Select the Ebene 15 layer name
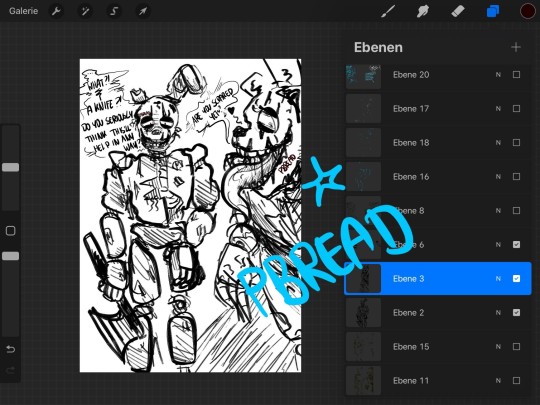The image size is (540, 405). pos(411,346)
